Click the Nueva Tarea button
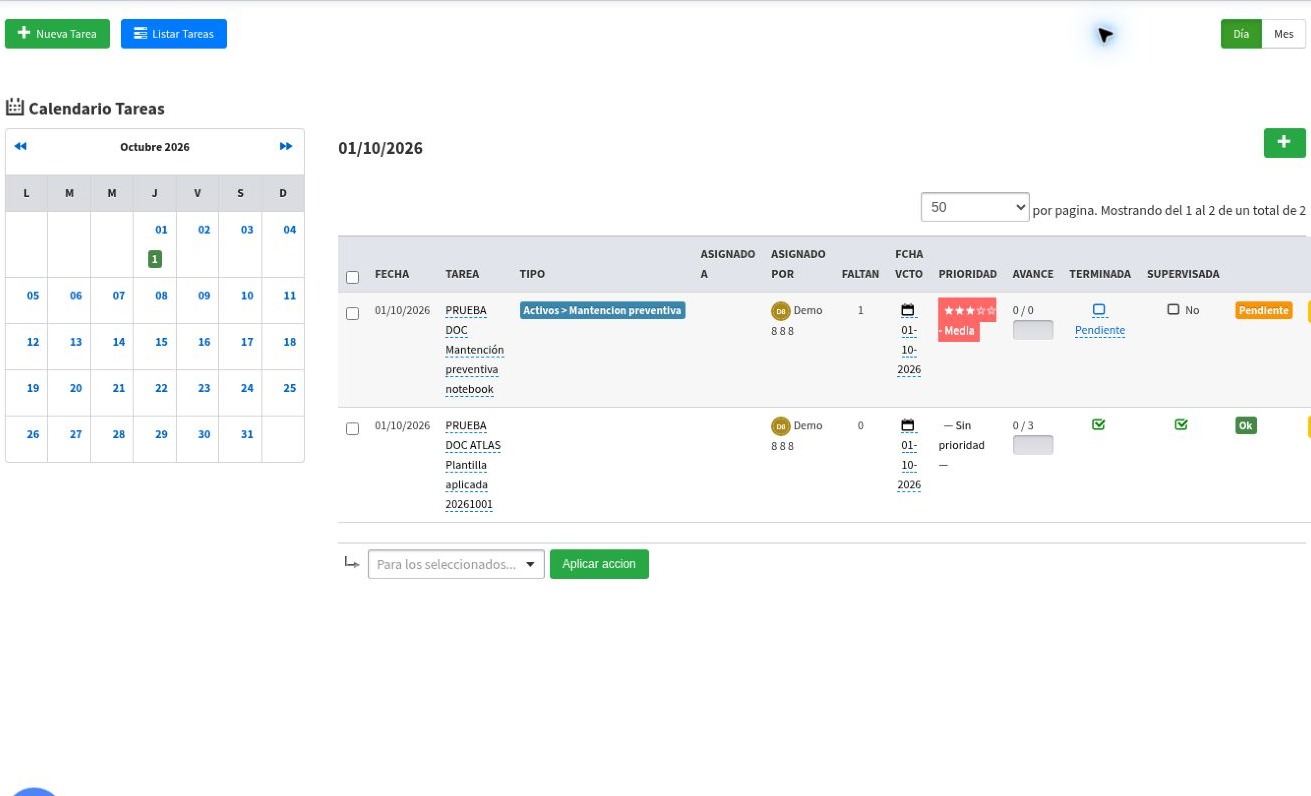 point(57,34)
